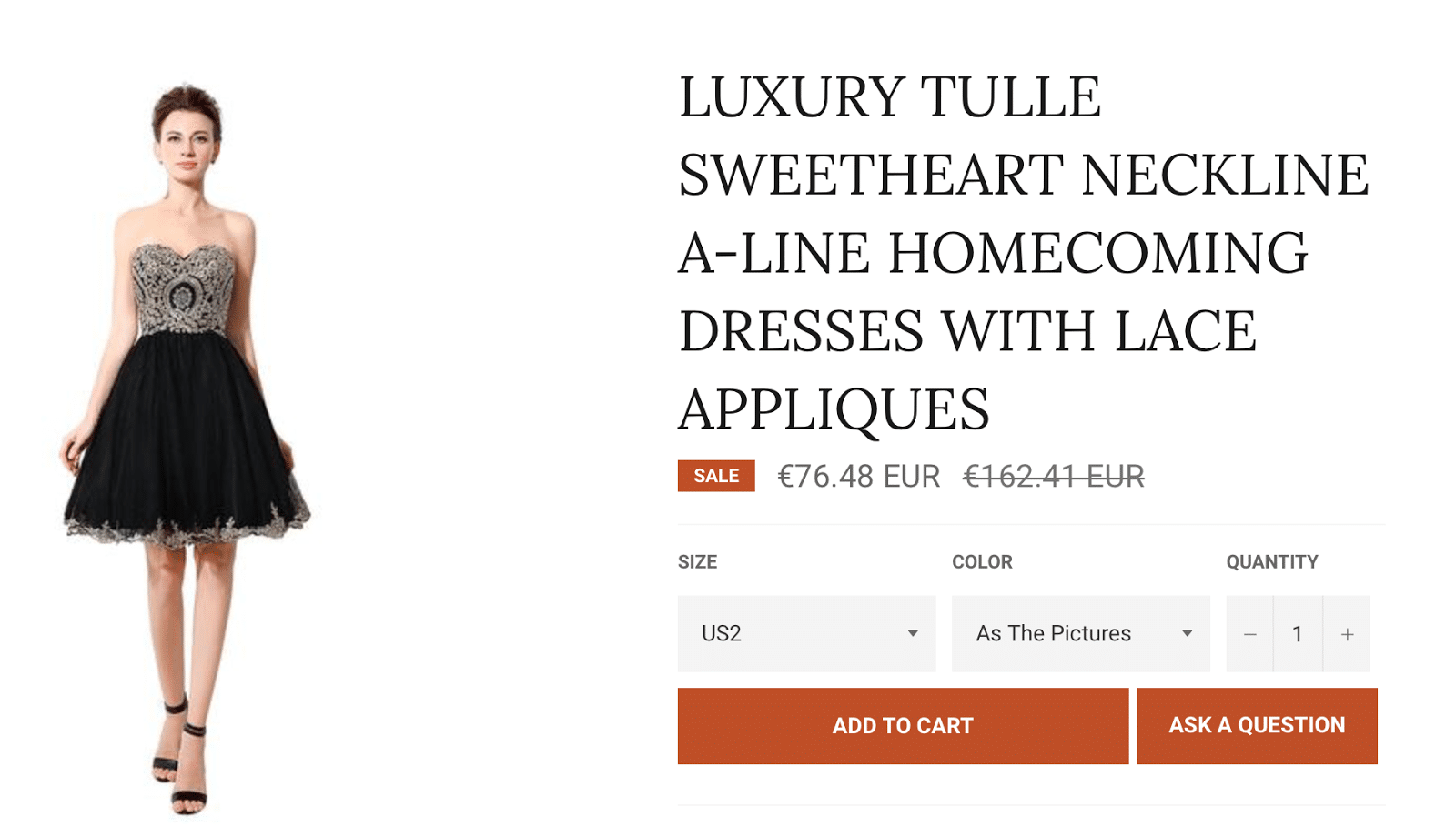Click the COLOR label
Image resolution: width=1456 pixels, height=837 pixels.
click(x=982, y=562)
